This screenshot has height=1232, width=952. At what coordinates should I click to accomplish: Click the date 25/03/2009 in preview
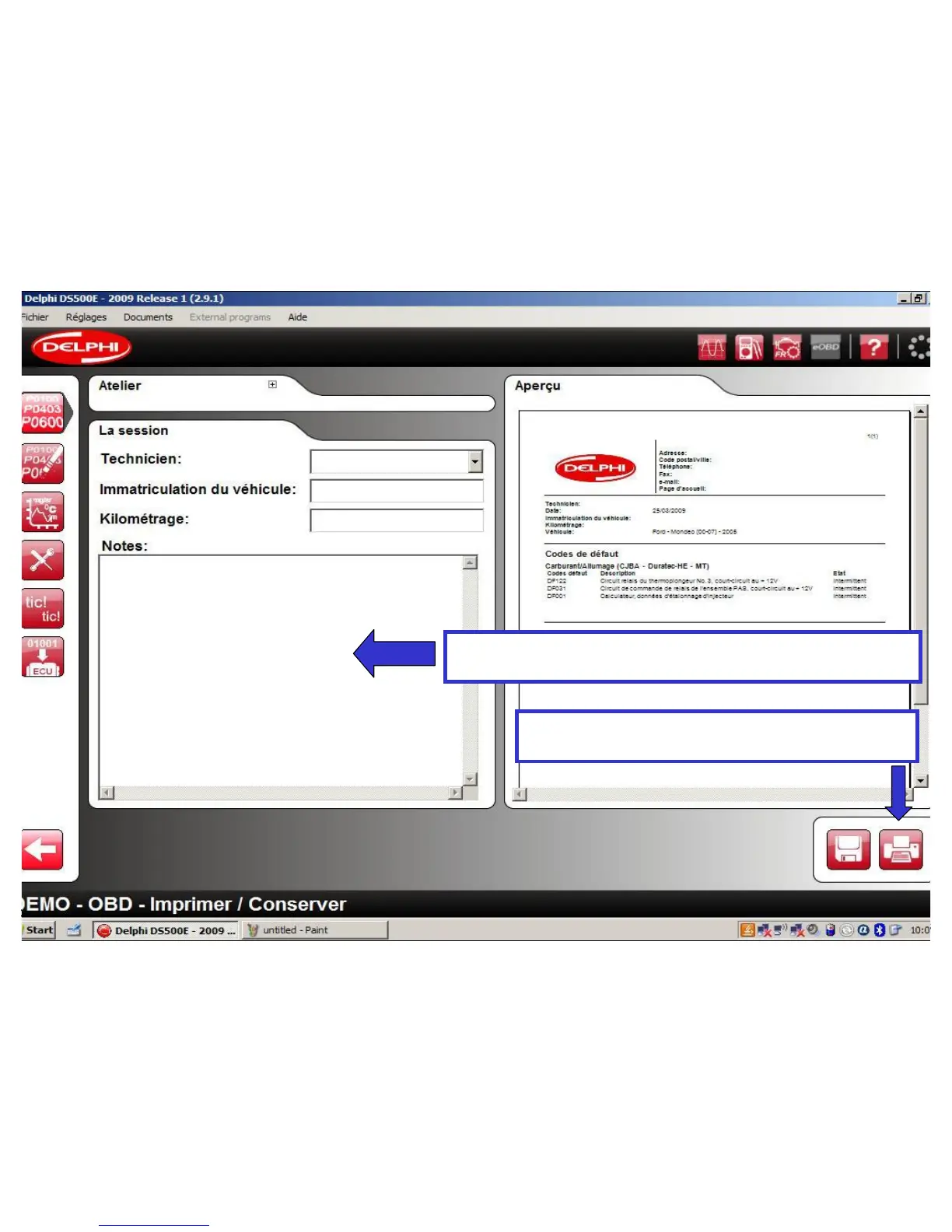coord(669,511)
